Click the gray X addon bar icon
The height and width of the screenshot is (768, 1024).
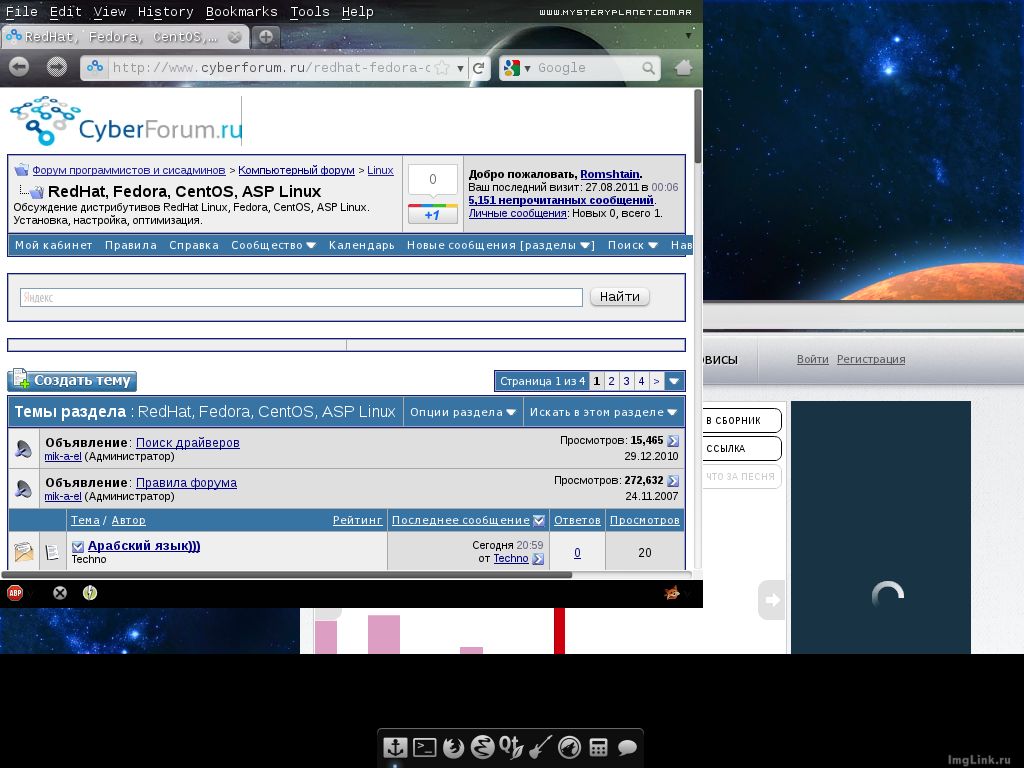point(60,593)
